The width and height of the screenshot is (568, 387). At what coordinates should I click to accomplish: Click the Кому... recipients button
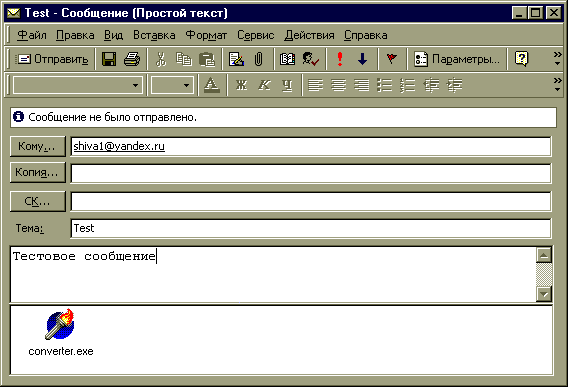click(x=38, y=146)
